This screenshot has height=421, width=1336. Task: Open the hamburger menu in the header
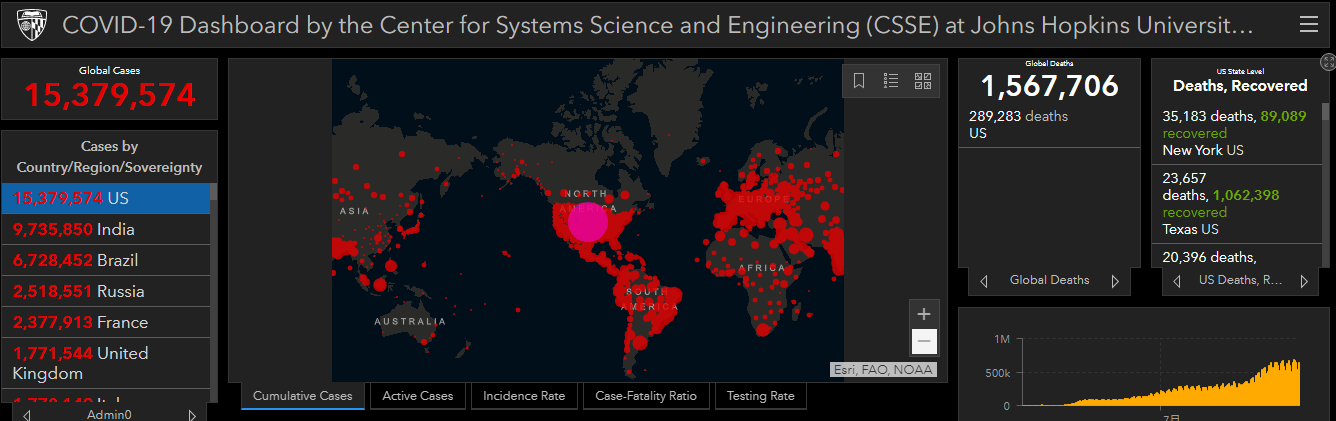1308,25
